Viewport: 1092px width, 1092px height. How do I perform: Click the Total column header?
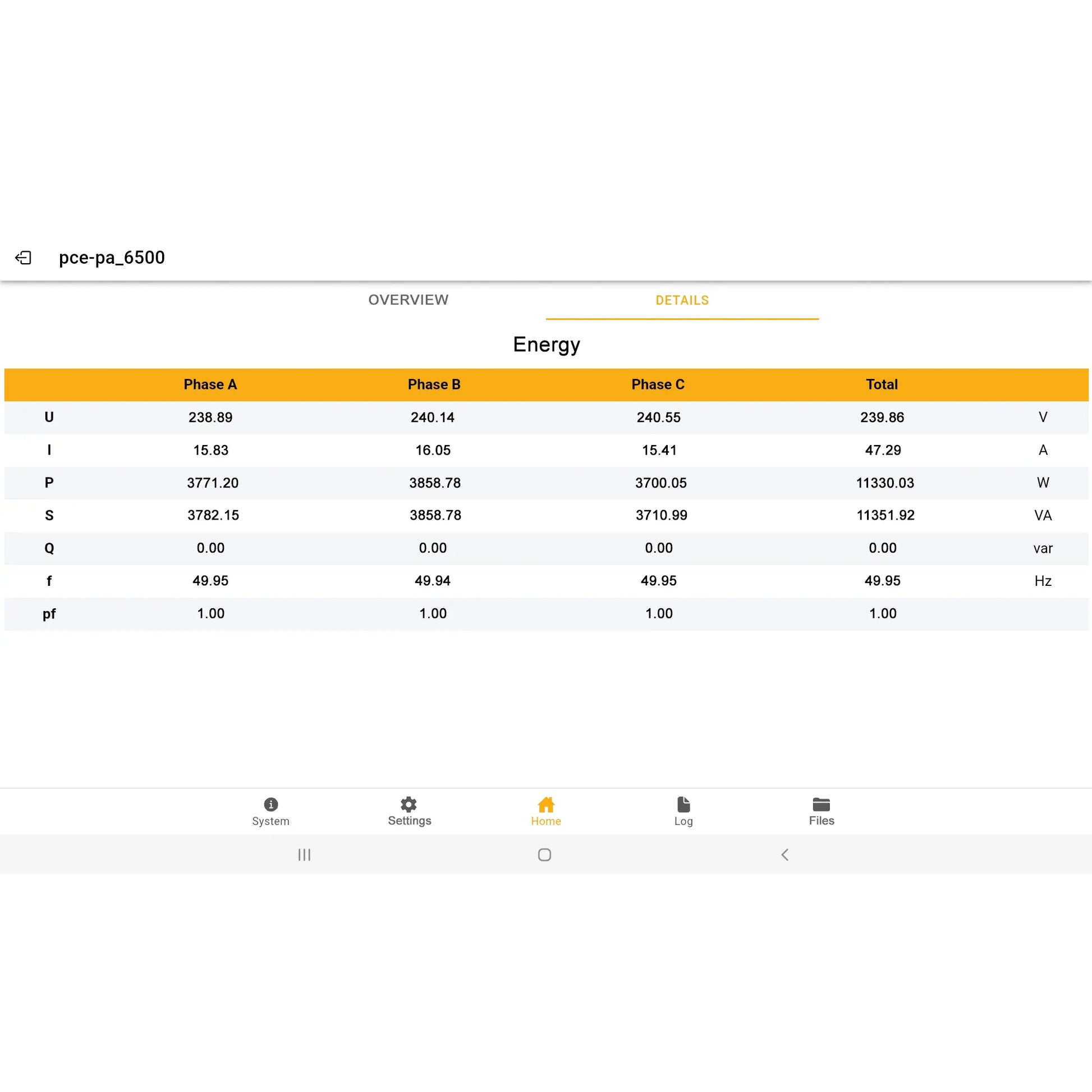[x=882, y=384]
